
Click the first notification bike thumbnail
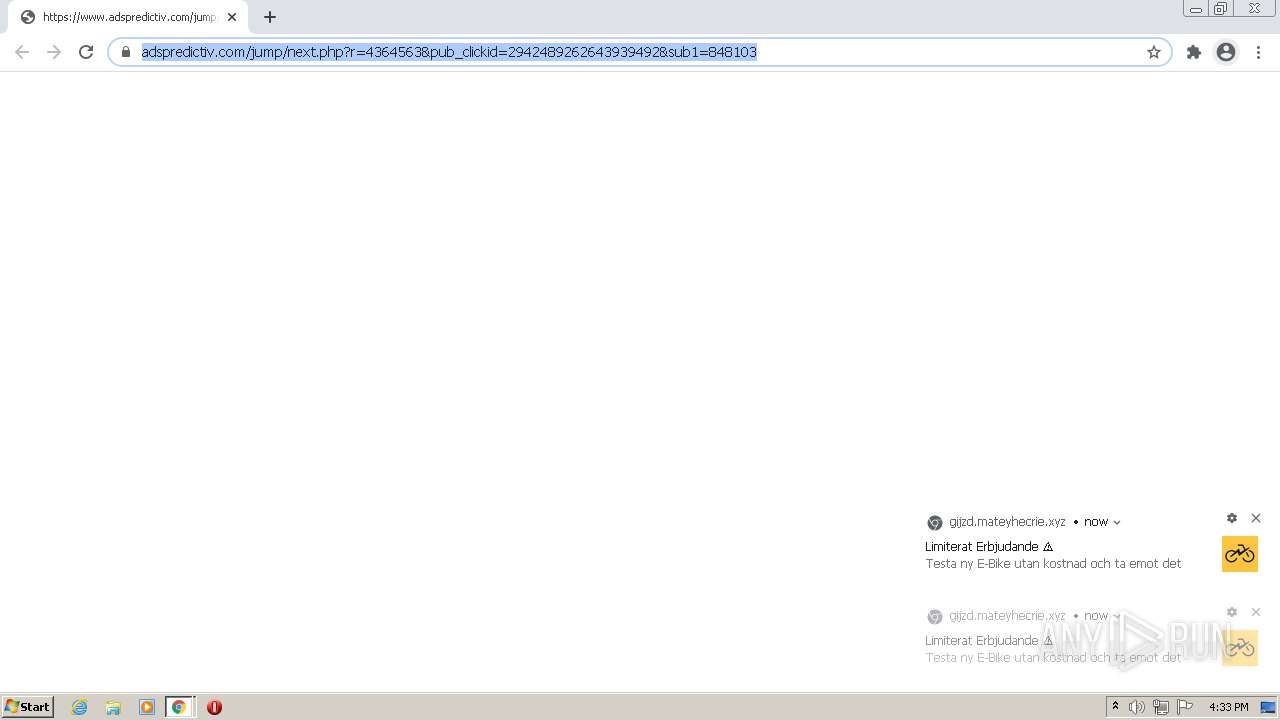(x=1240, y=554)
